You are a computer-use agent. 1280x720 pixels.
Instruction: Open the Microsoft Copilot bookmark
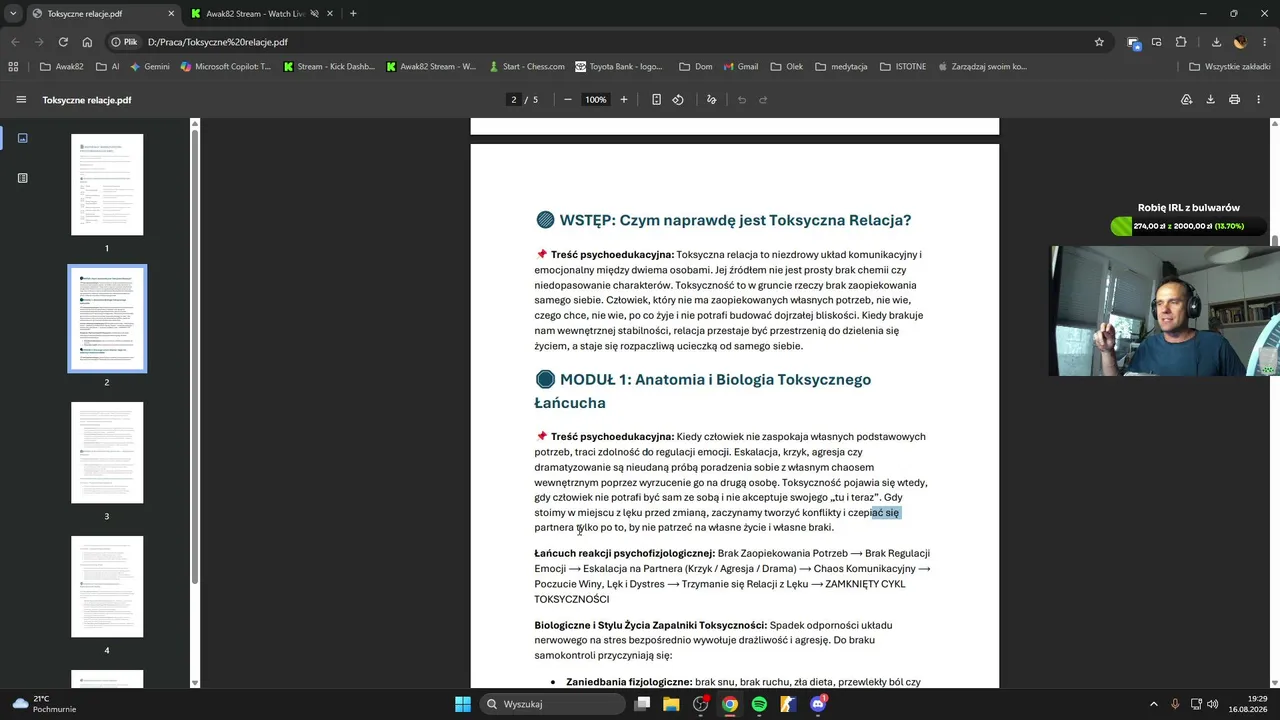(226, 67)
